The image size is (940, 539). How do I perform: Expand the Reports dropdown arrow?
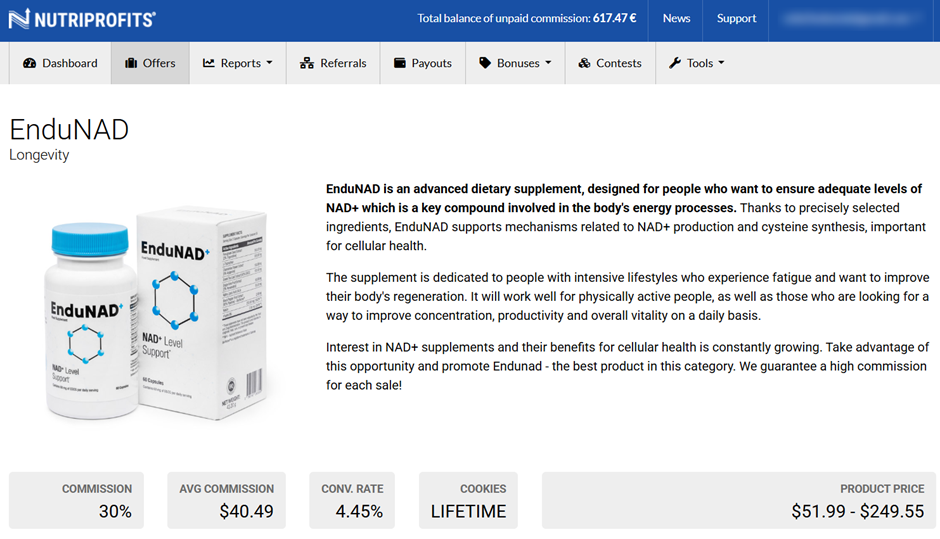[269, 64]
